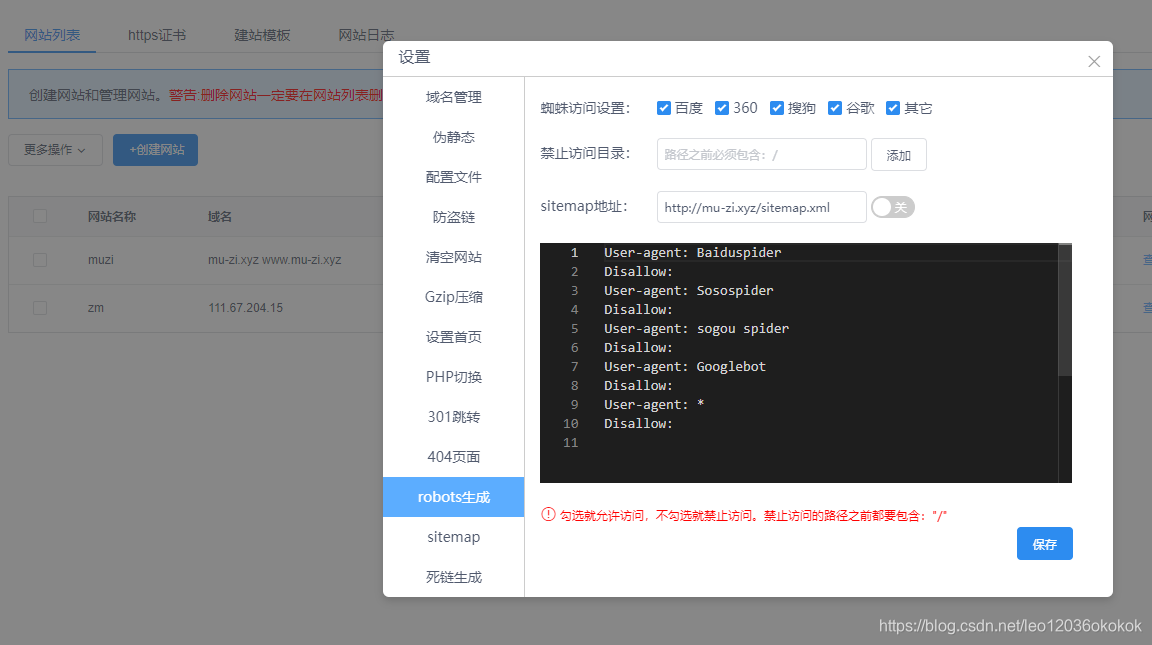
Task: Open 清空网站 in settings sidebar
Action: coord(453,257)
